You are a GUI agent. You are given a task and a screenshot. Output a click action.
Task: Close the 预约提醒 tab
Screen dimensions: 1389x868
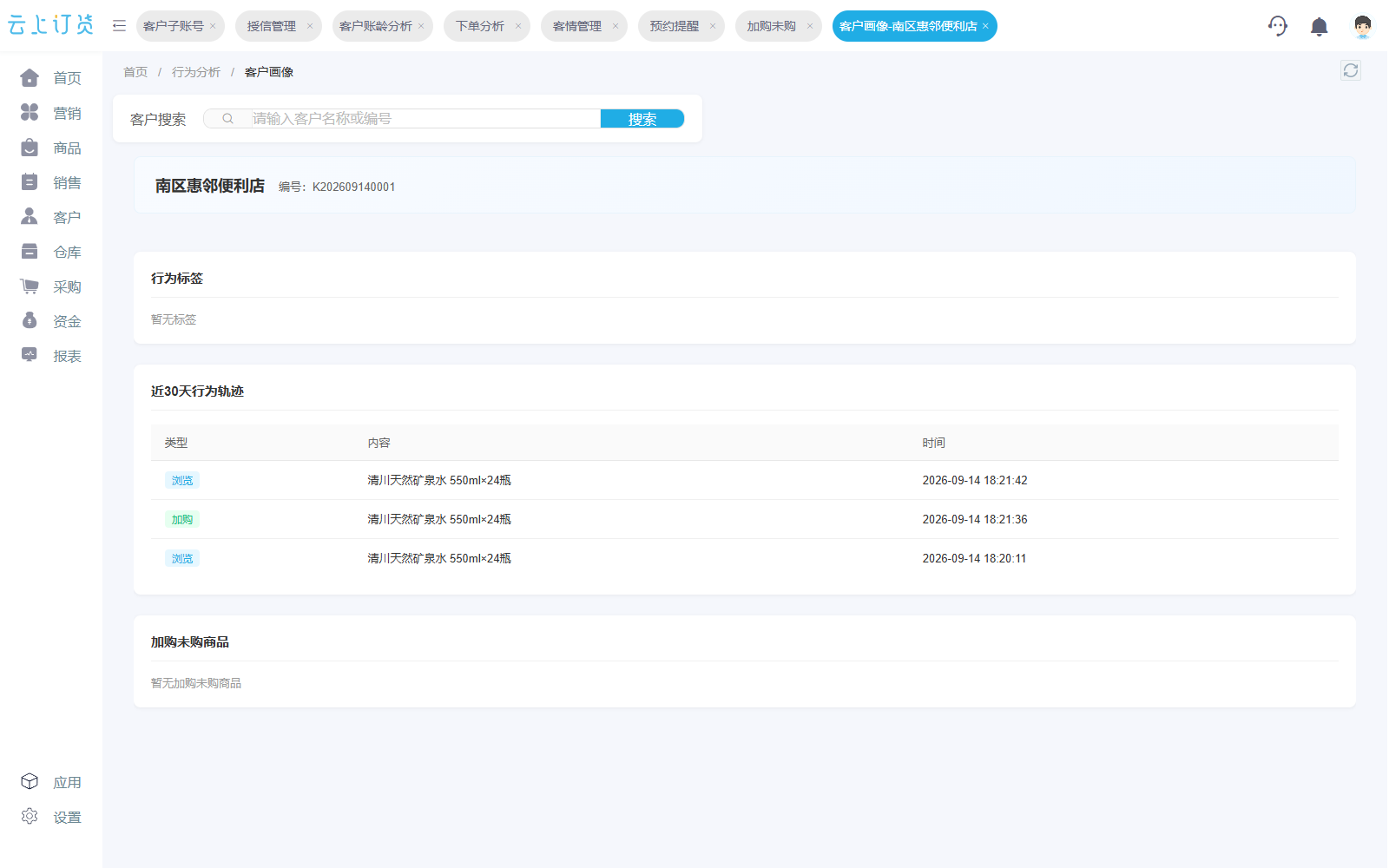click(x=713, y=26)
